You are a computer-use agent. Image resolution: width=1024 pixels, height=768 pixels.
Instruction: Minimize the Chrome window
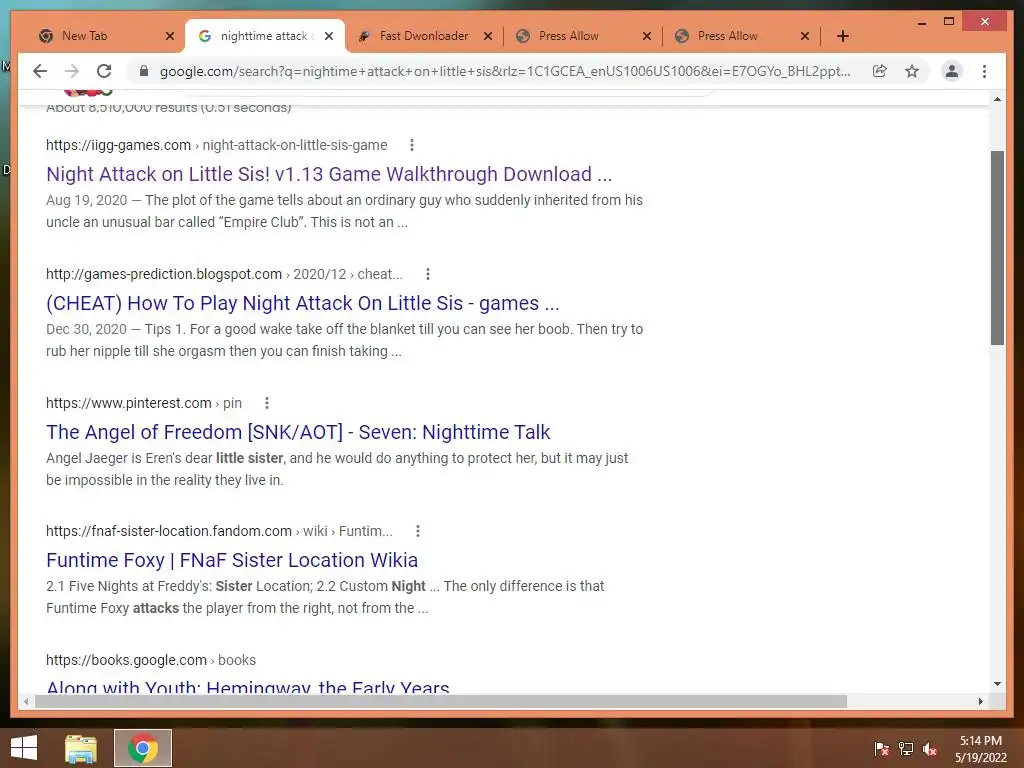921,22
